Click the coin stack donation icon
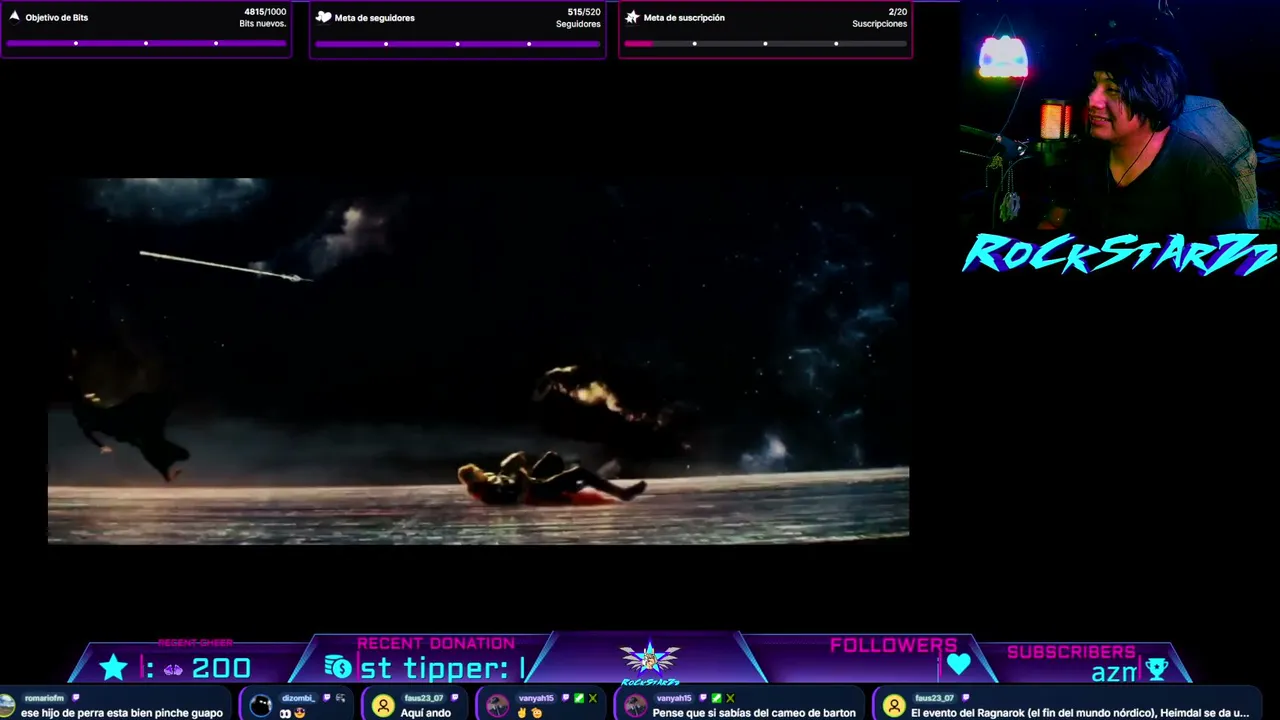Screen dimensions: 1280x720 click(x=338, y=668)
